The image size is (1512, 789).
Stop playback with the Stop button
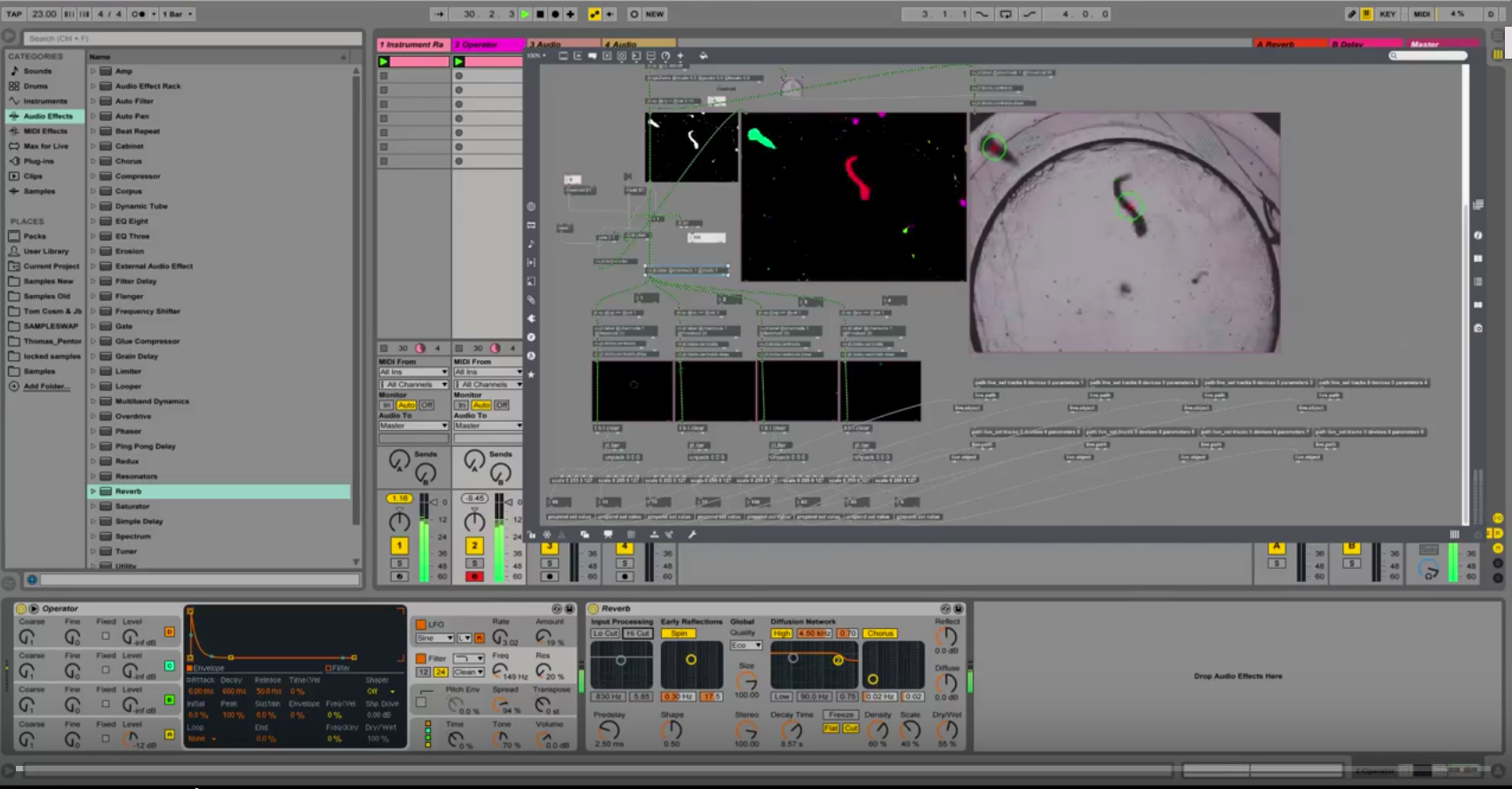(540, 14)
